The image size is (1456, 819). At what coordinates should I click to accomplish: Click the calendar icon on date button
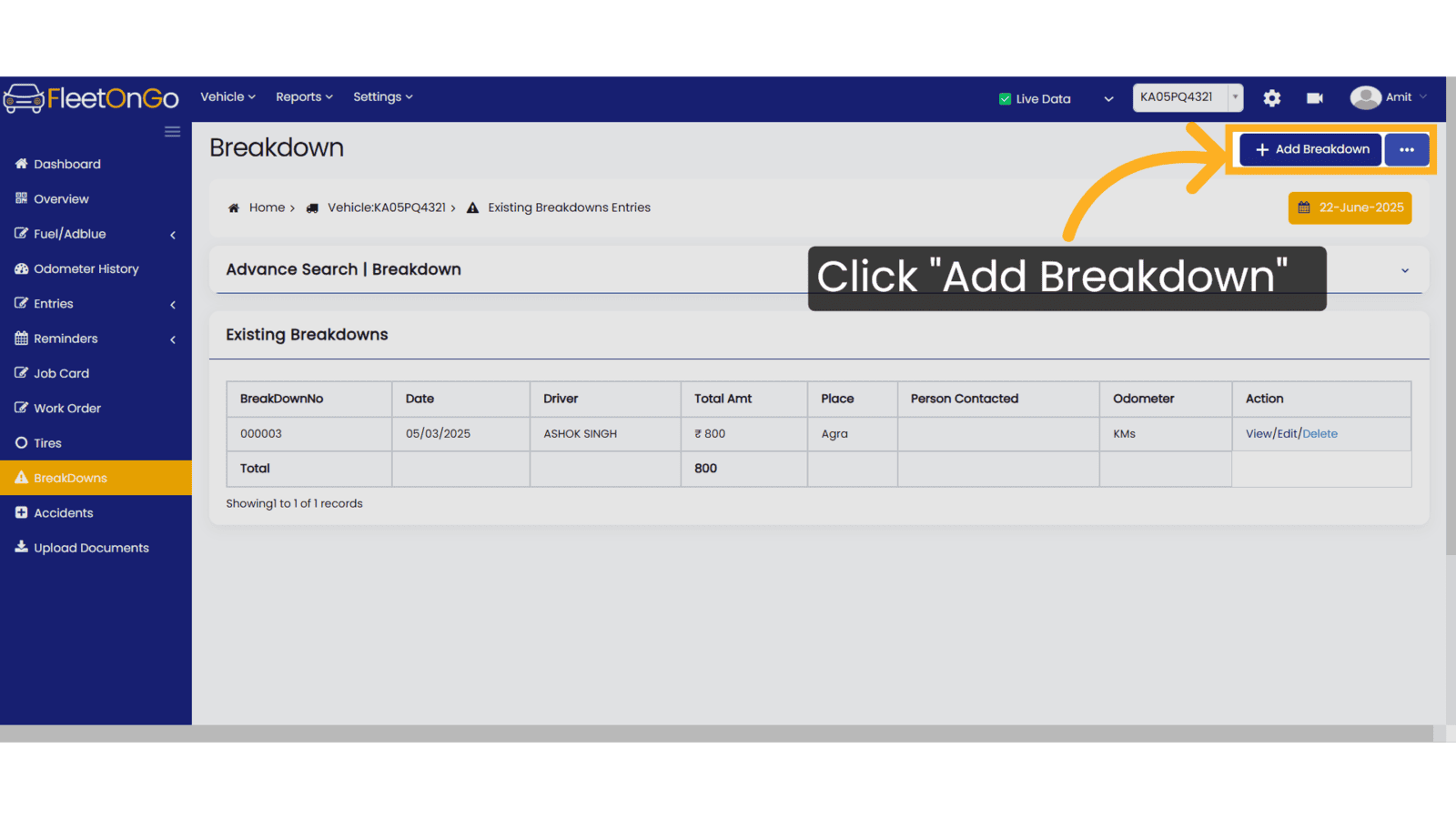(1304, 207)
